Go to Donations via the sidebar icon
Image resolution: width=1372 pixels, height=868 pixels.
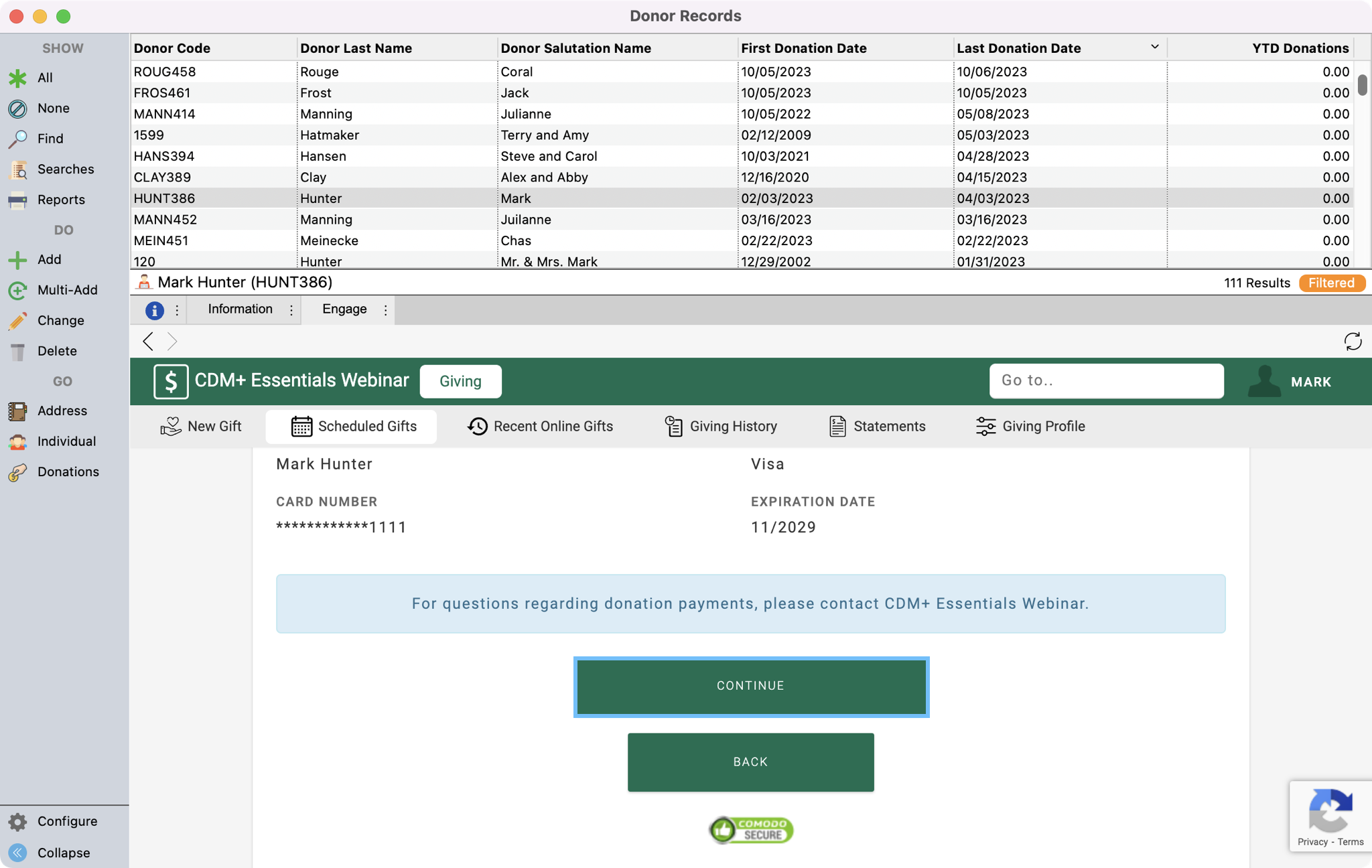[18, 472]
